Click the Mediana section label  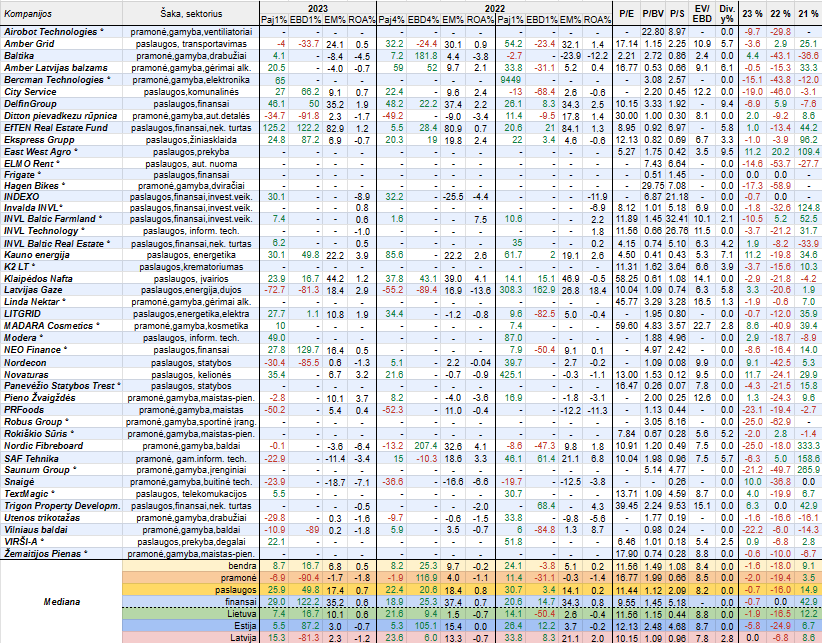pos(62,602)
